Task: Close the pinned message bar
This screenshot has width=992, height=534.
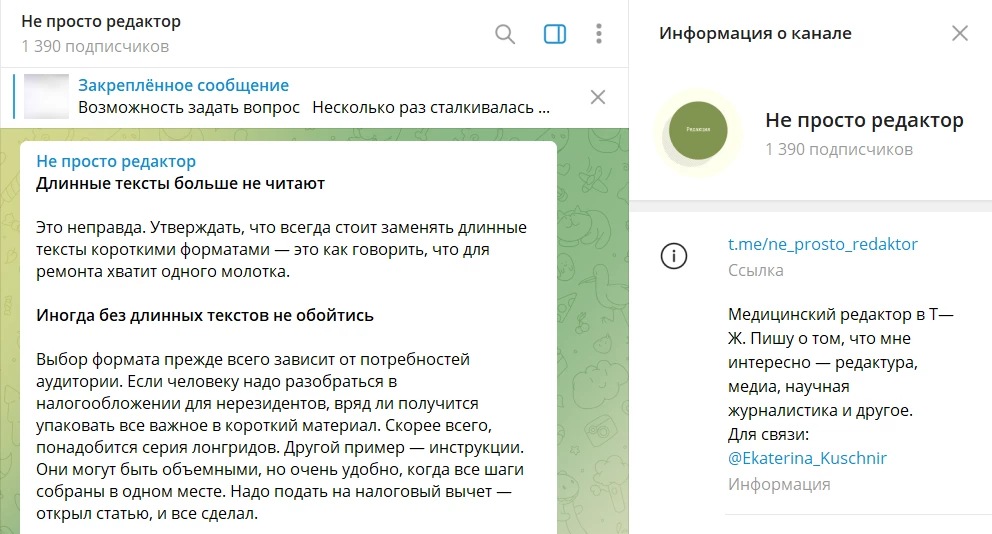Action: 598,97
